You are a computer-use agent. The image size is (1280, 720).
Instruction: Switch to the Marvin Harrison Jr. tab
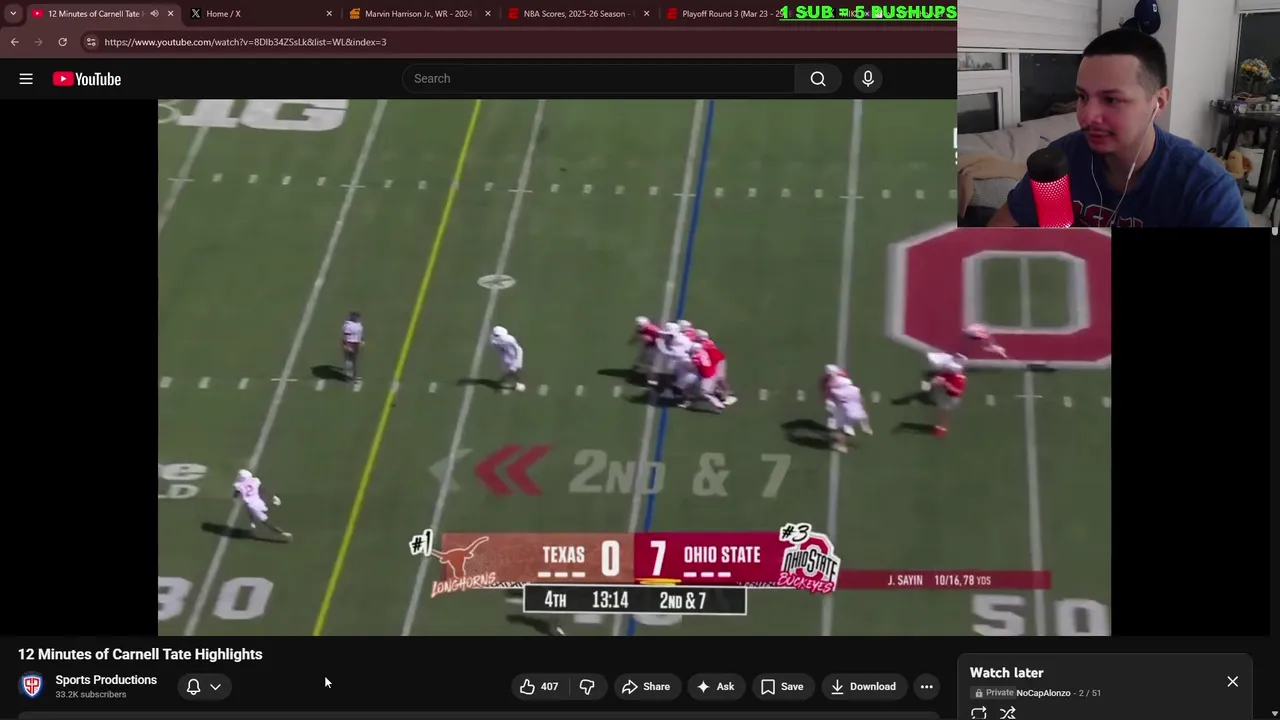coord(418,14)
